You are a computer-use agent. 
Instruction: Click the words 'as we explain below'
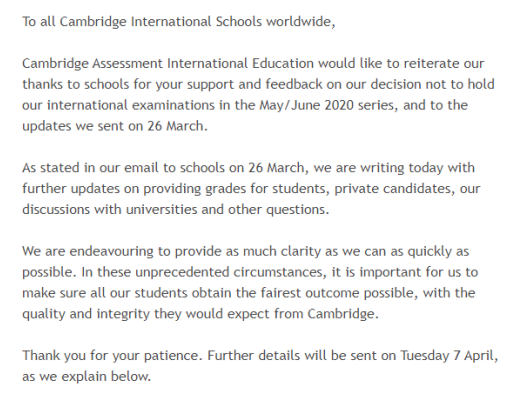click(85, 377)
